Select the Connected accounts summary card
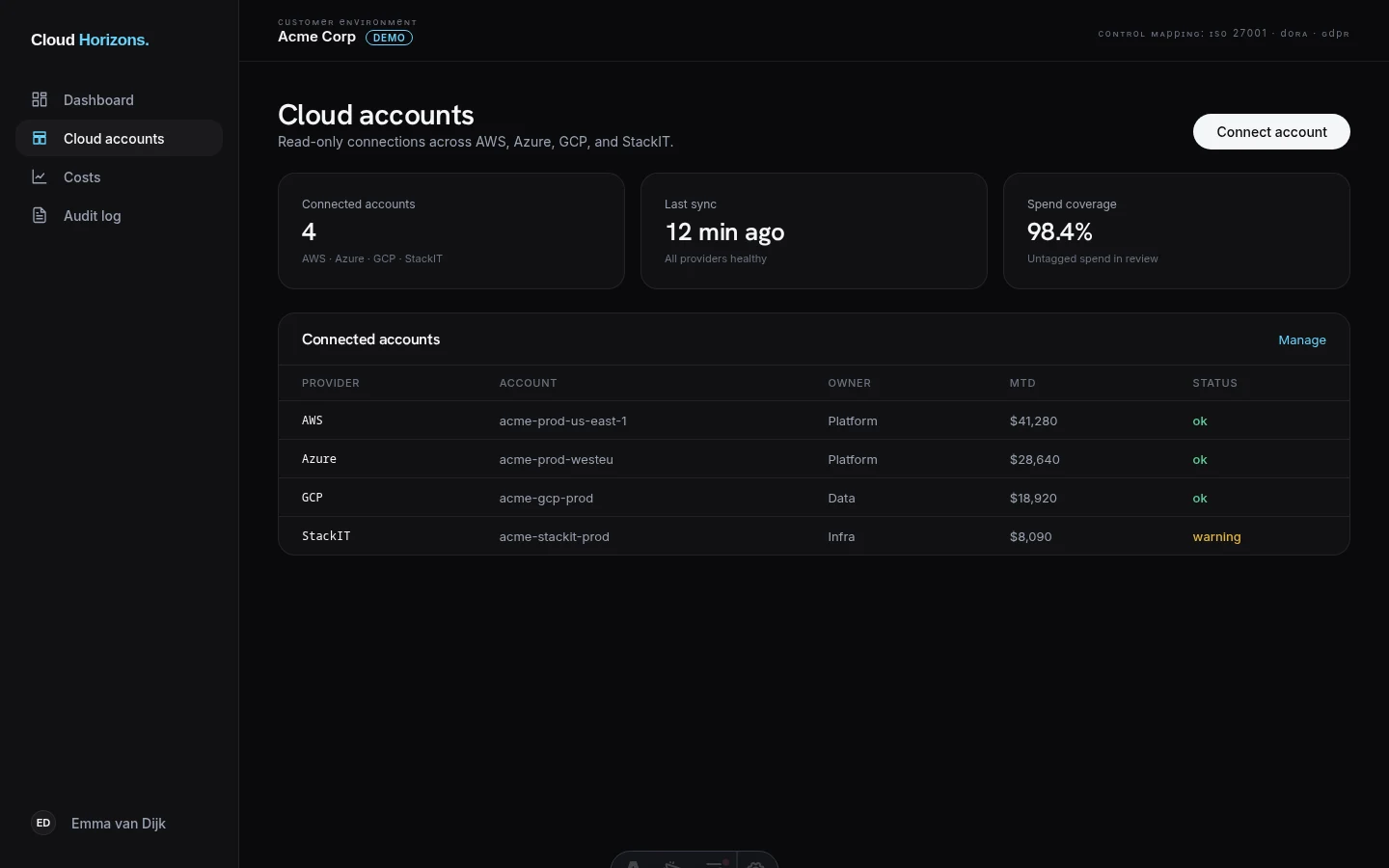This screenshot has width=1389, height=868. 451,231
